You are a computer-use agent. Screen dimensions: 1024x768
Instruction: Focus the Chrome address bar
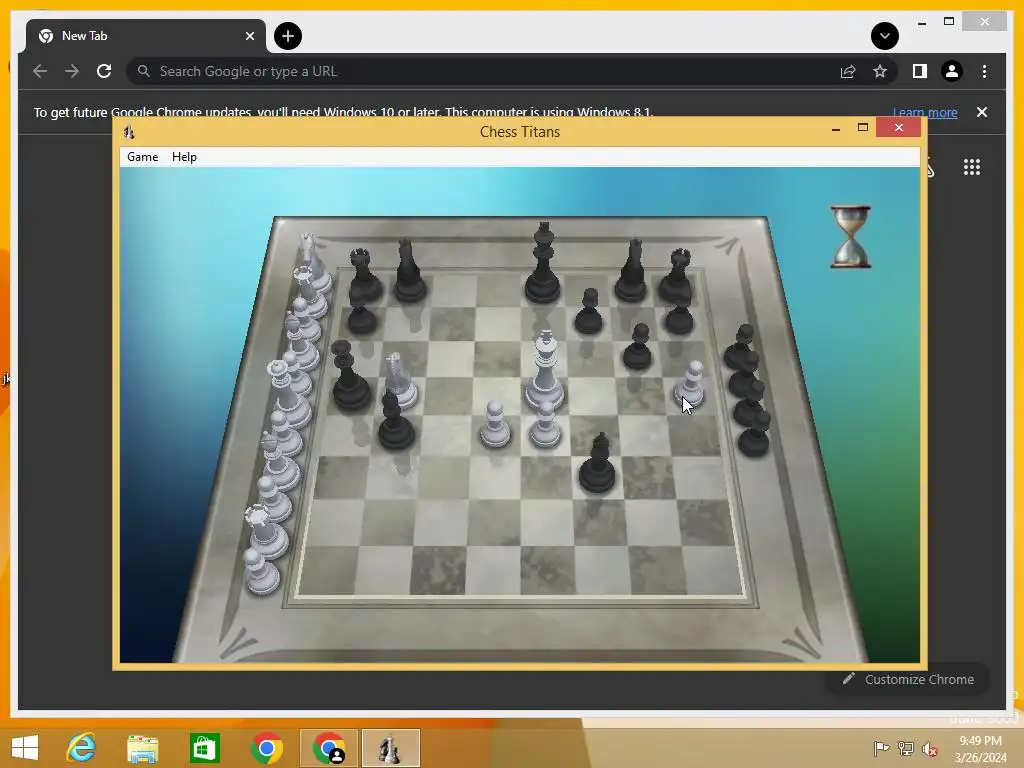pyautogui.click(x=483, y=71)
